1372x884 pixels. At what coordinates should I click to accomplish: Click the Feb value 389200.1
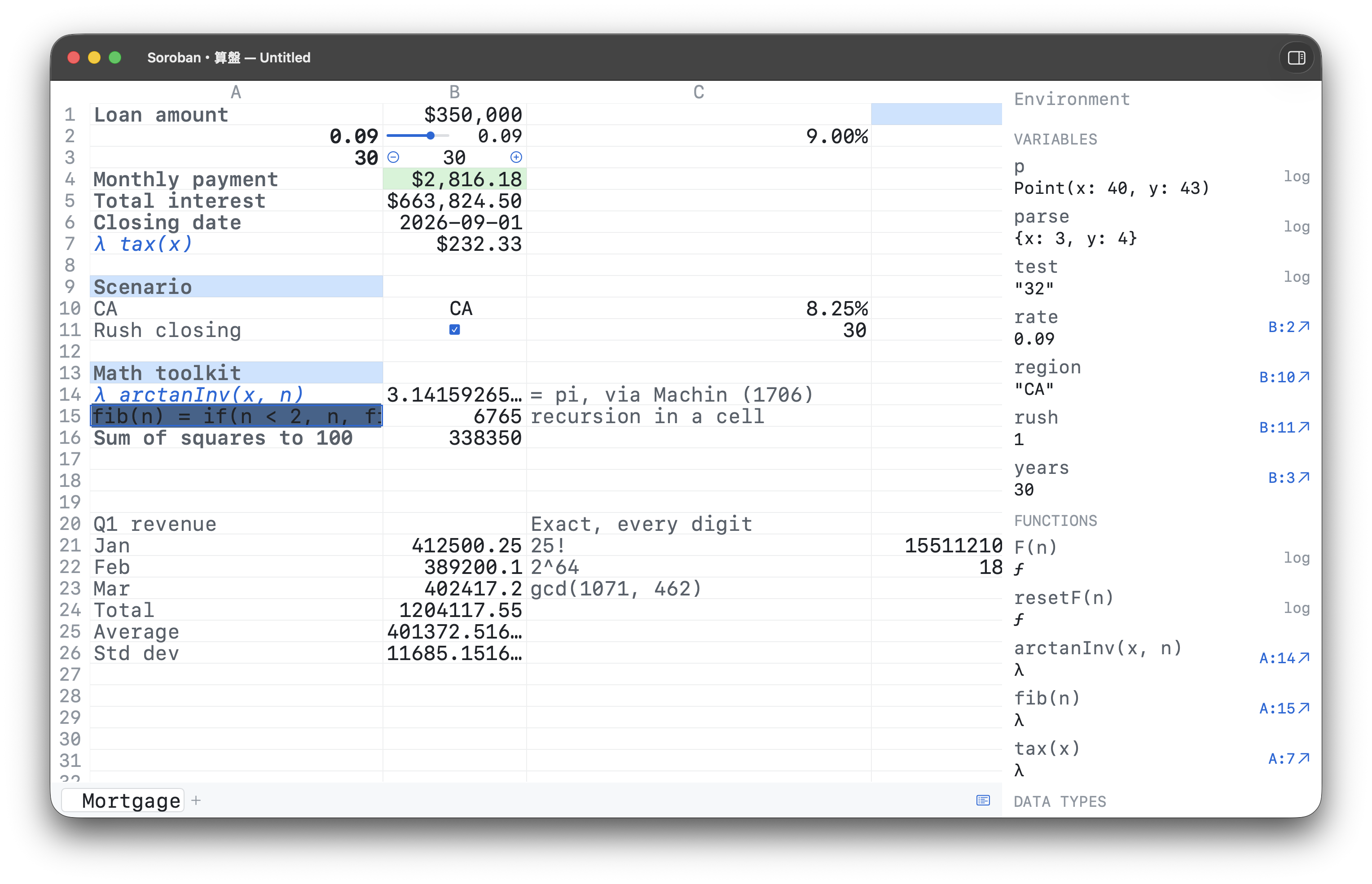(x=454, y=567)
